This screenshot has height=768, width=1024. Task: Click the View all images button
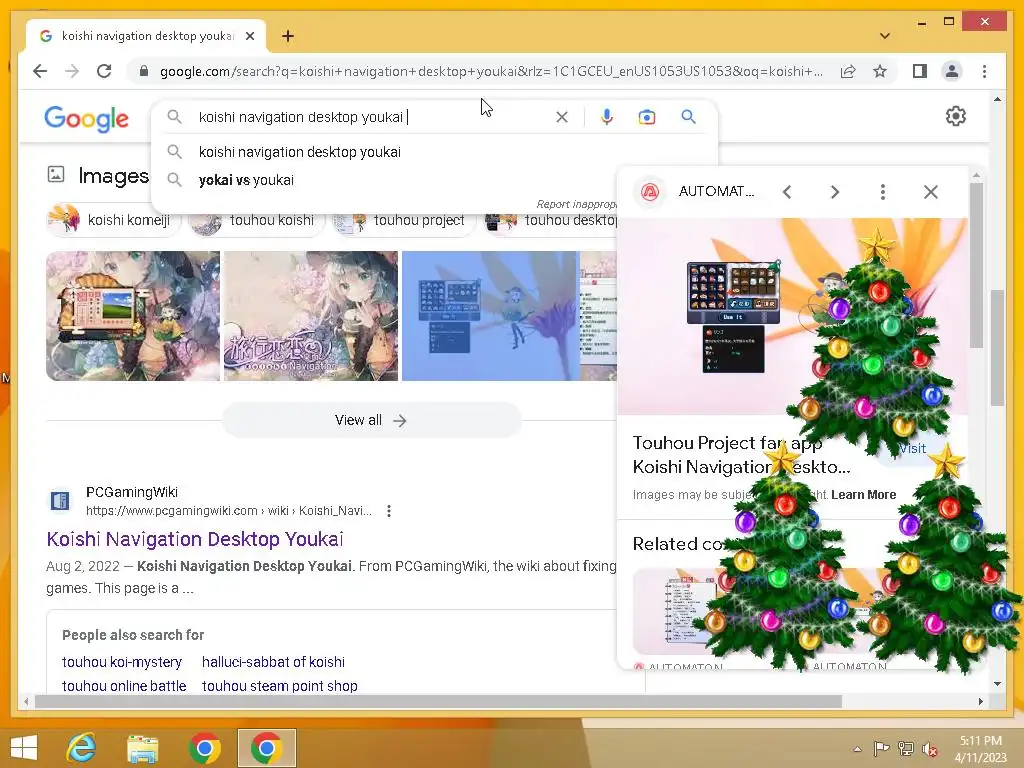click(372, 421)
